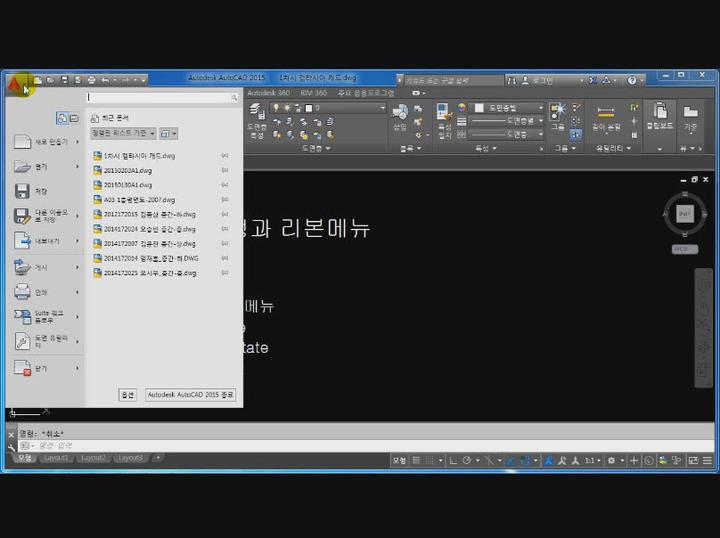Pin the 20110203A1.dwg recent file
This screenshot has width=720, height=538.
(225, 170)
